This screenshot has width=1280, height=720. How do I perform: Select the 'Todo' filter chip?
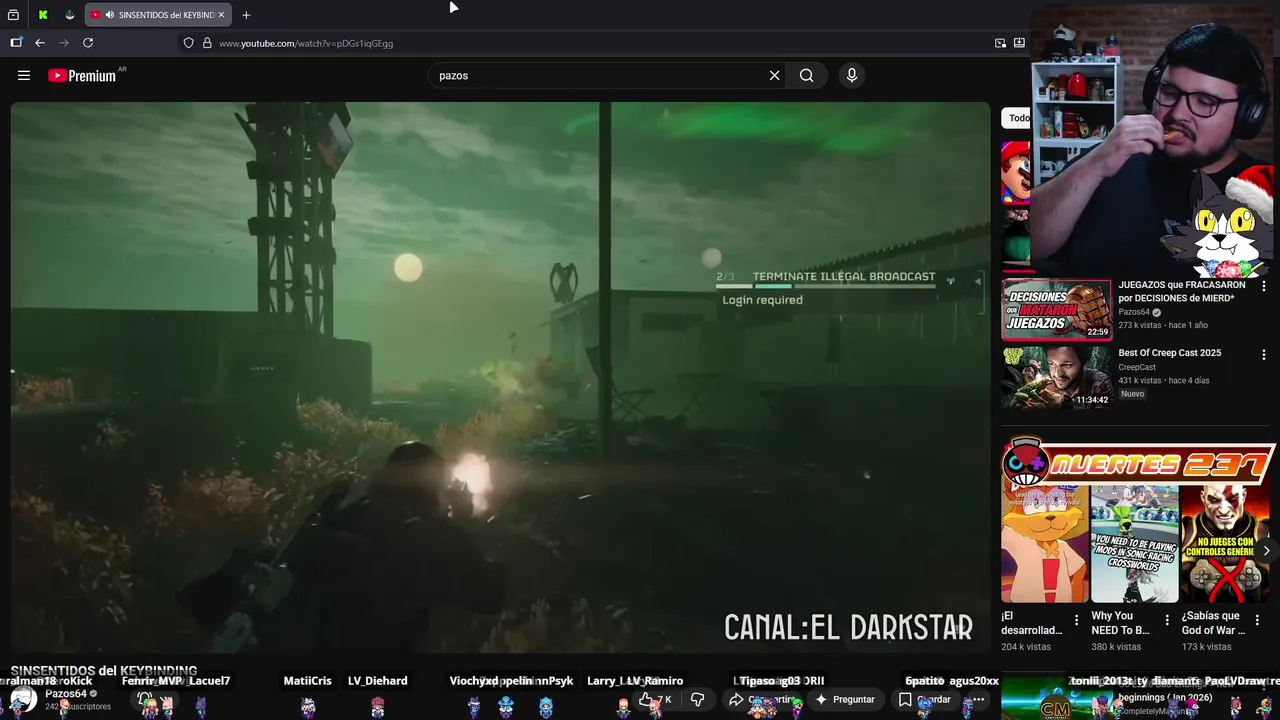click(x=1018, y=118)
